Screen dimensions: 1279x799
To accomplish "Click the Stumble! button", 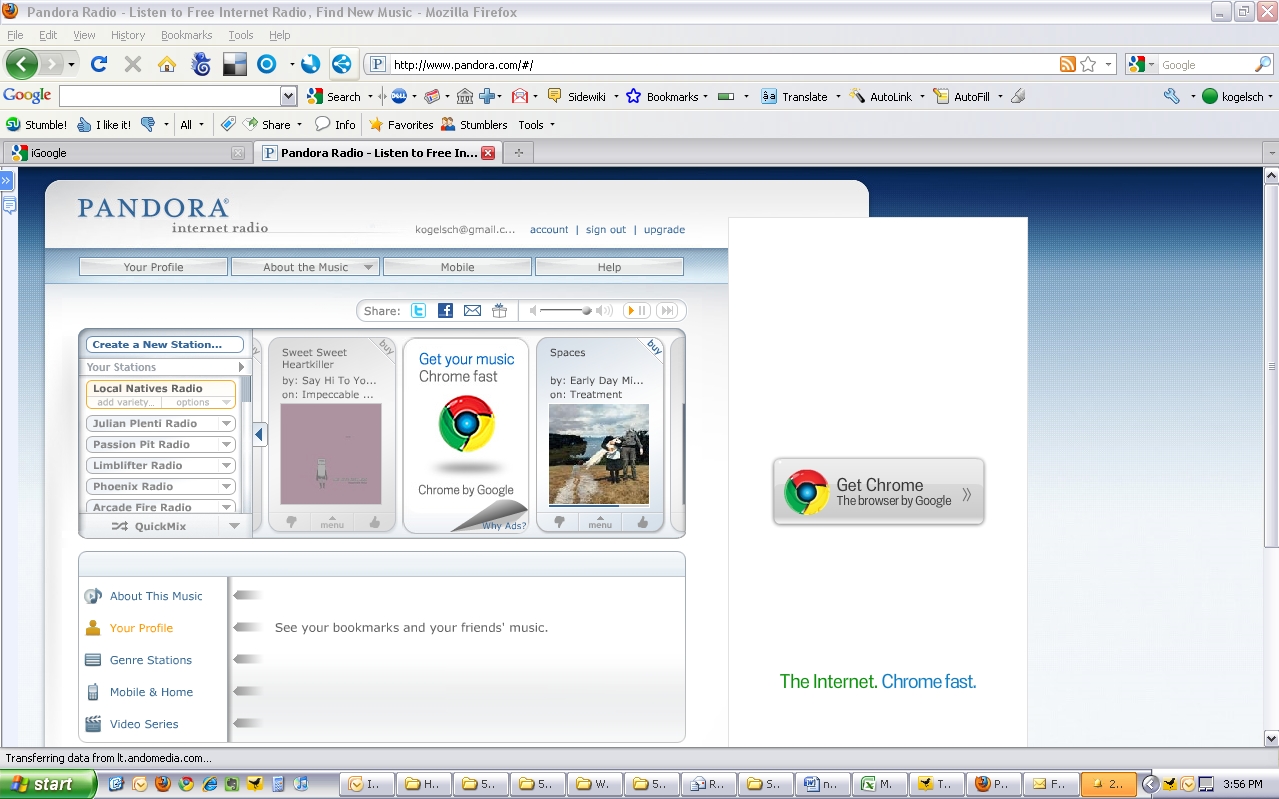I will pyautogui.click(x=37, y=125).
